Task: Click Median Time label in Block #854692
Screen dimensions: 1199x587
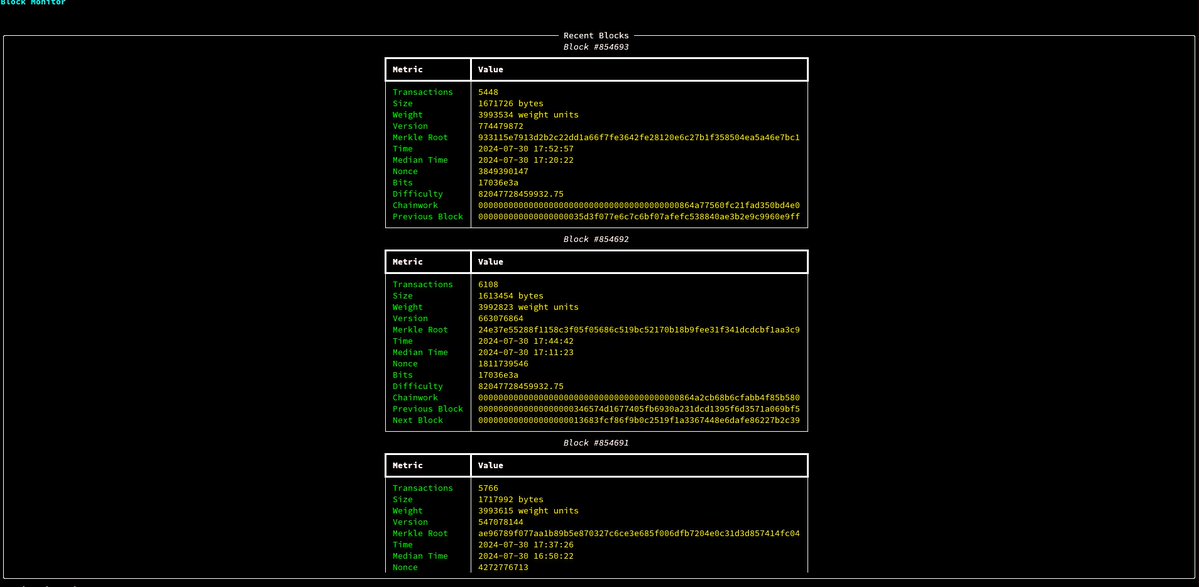Action: pyautogui.click(x=420, y=352)
